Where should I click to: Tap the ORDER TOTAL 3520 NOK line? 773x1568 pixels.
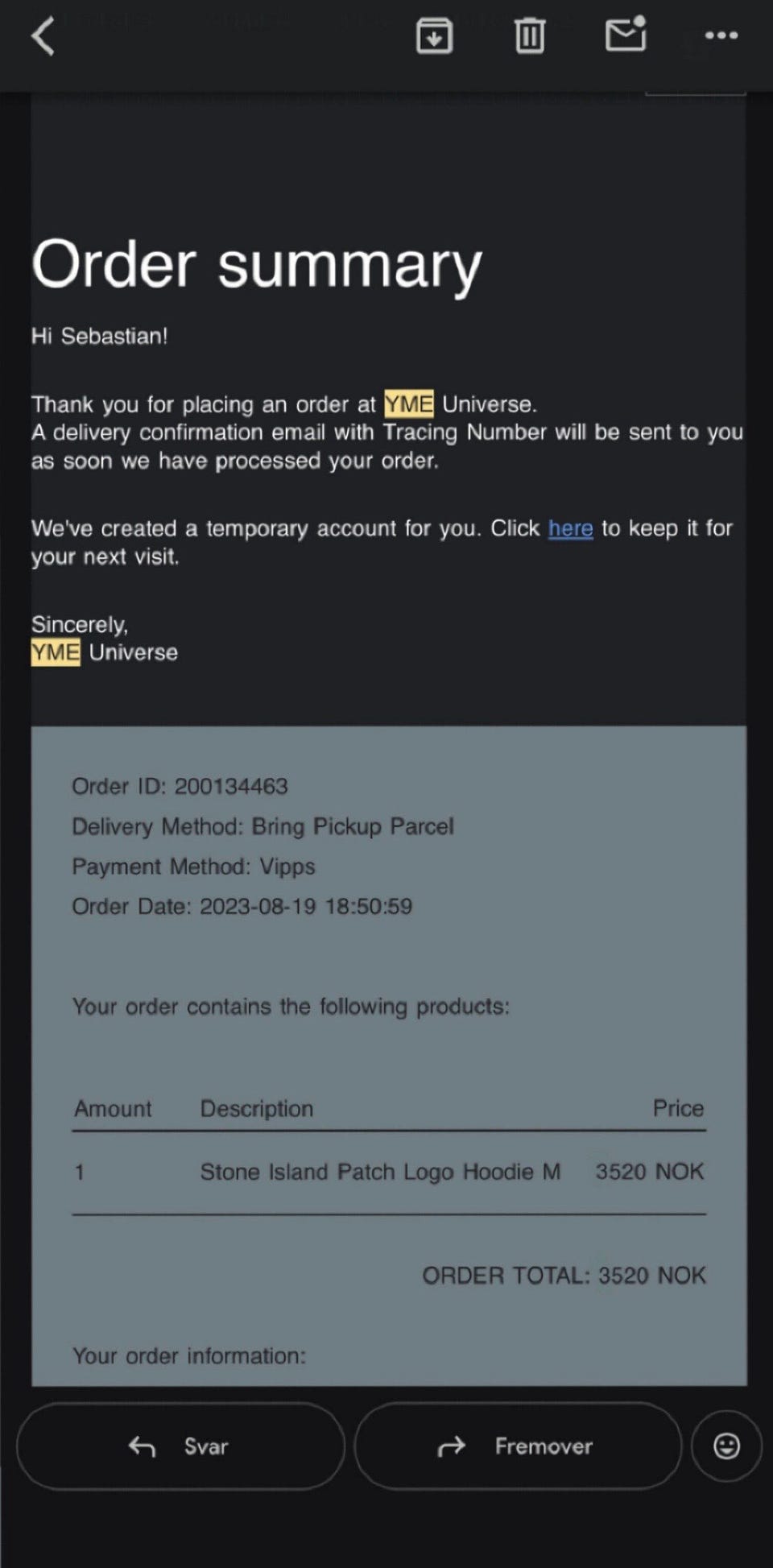click(564, 1276)
